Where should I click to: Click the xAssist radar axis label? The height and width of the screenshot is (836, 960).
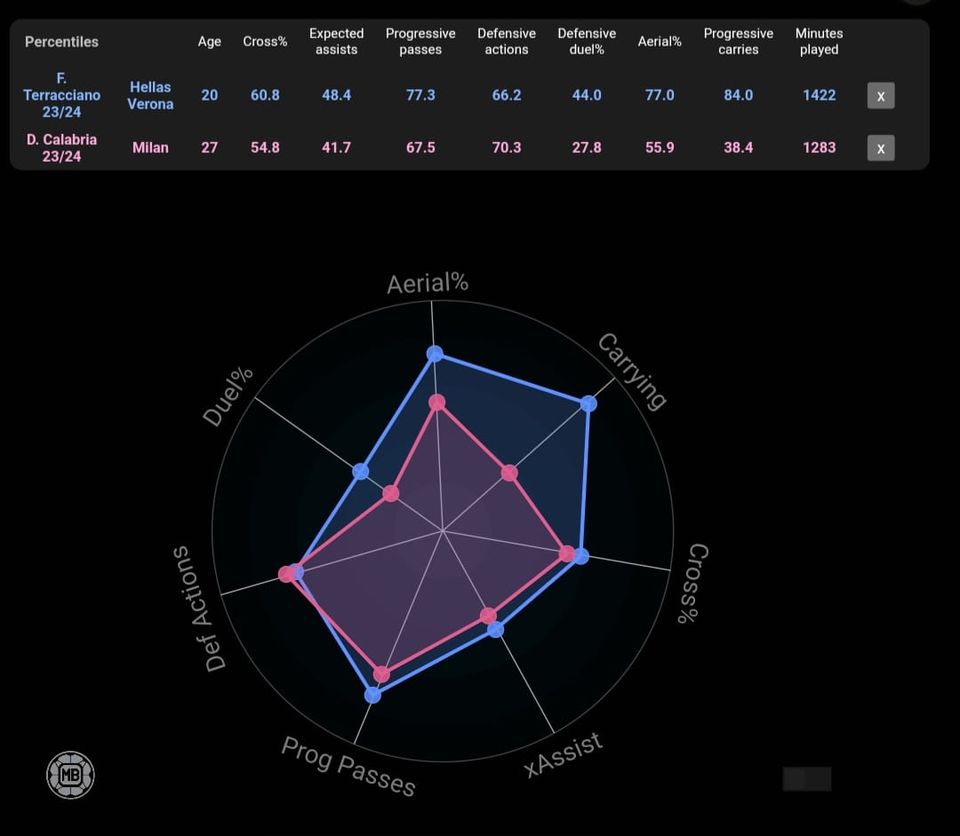[565, 754]
